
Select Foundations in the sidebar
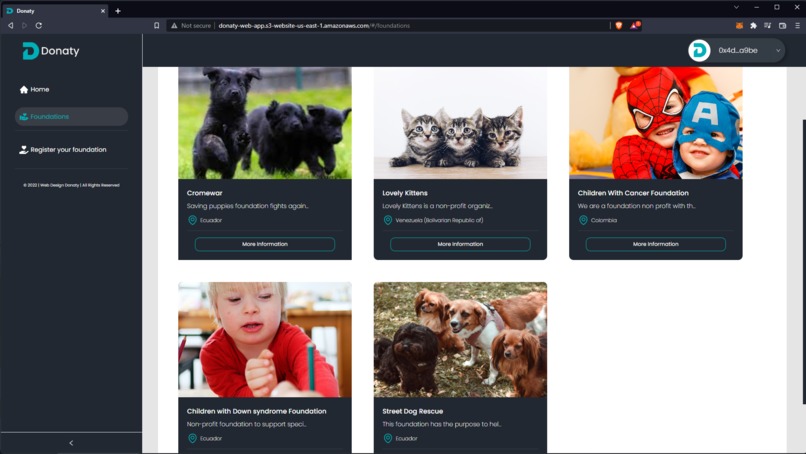tap(71, 117)
